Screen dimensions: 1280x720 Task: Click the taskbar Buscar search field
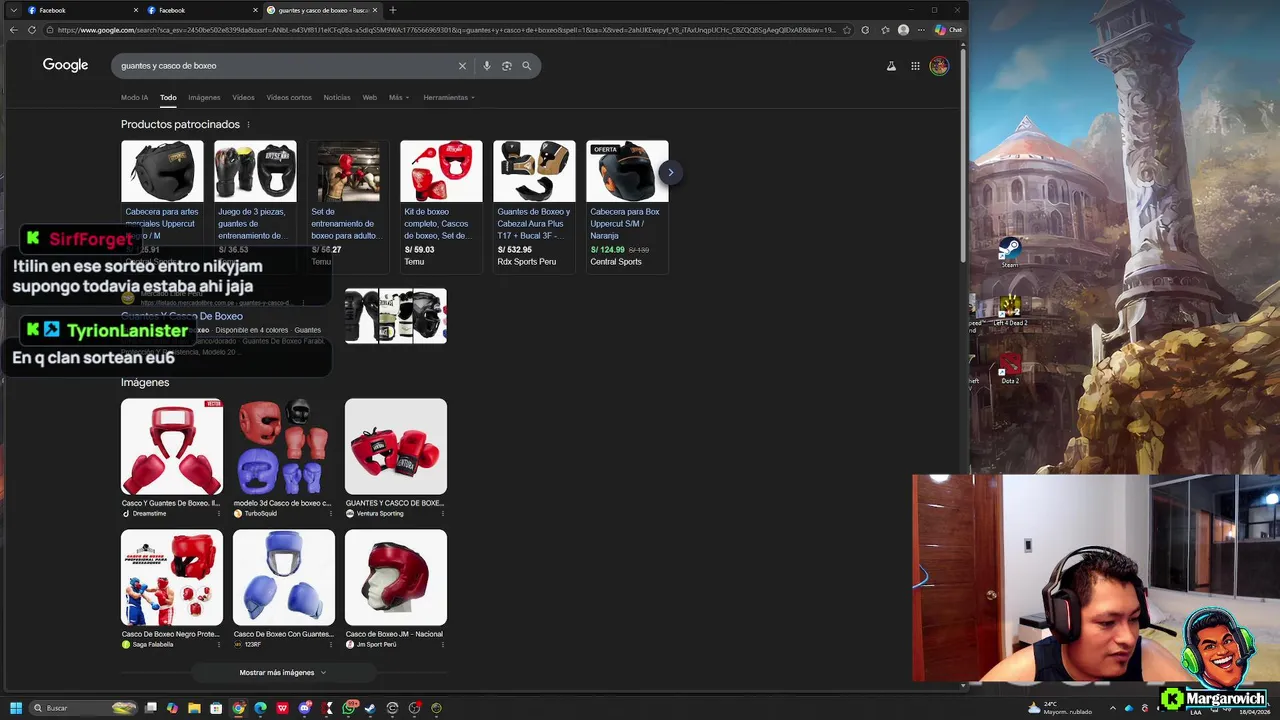pos(84,708)
